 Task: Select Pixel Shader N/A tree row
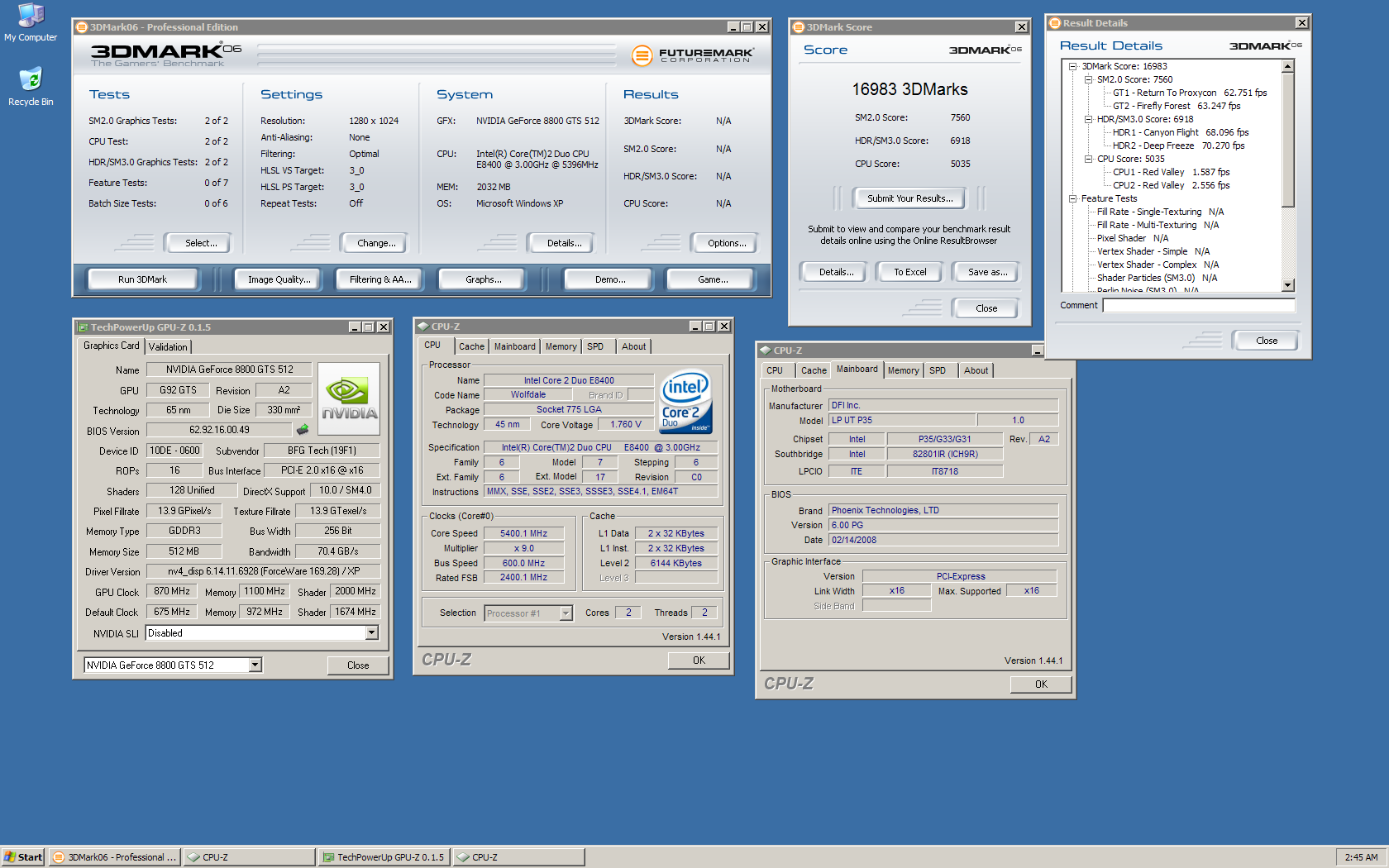1132,238
